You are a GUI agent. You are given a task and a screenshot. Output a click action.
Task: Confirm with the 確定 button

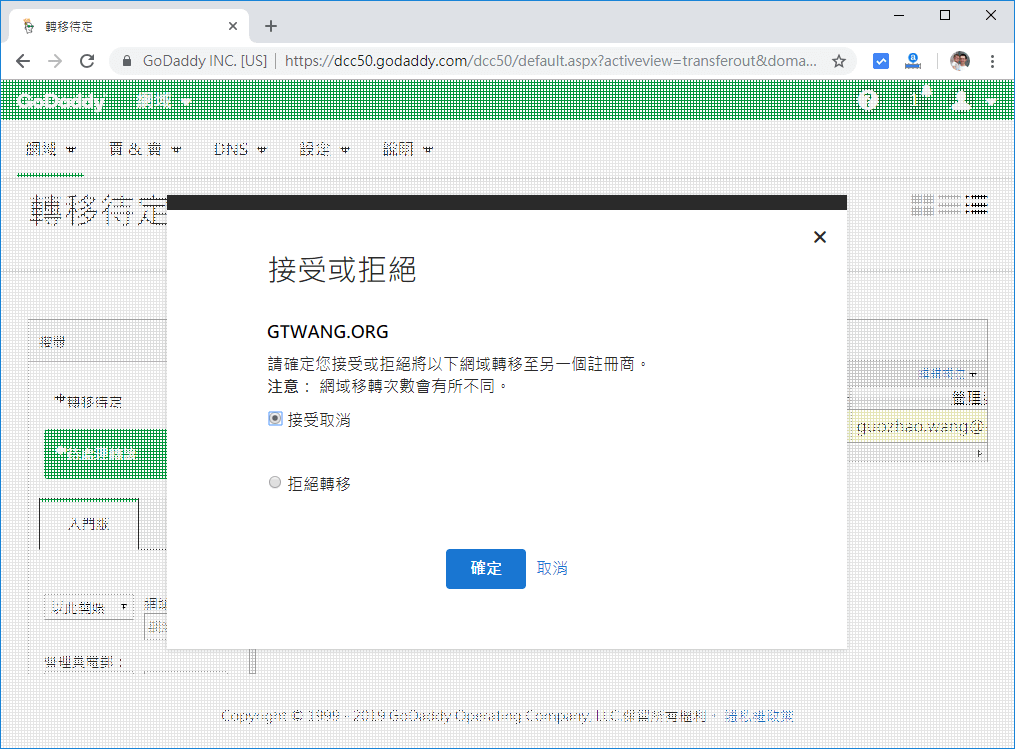485,568
